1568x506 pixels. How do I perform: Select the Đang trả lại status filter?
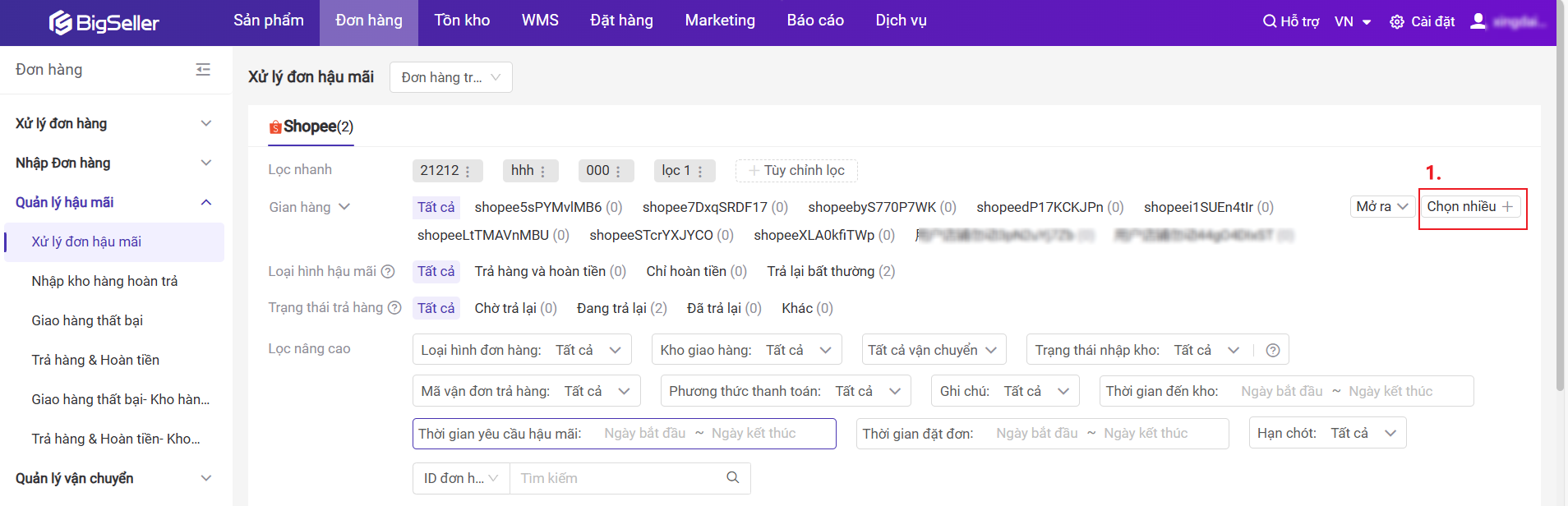(x=621, y=308)
